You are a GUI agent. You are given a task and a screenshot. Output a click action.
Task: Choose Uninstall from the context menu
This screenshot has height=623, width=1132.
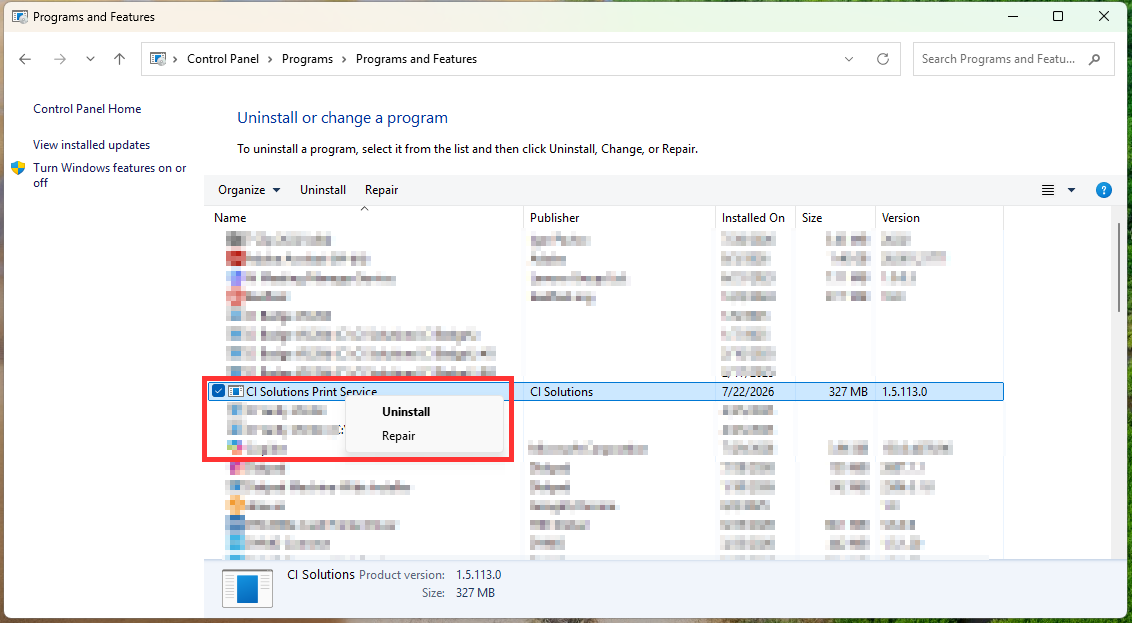(406, 411)
